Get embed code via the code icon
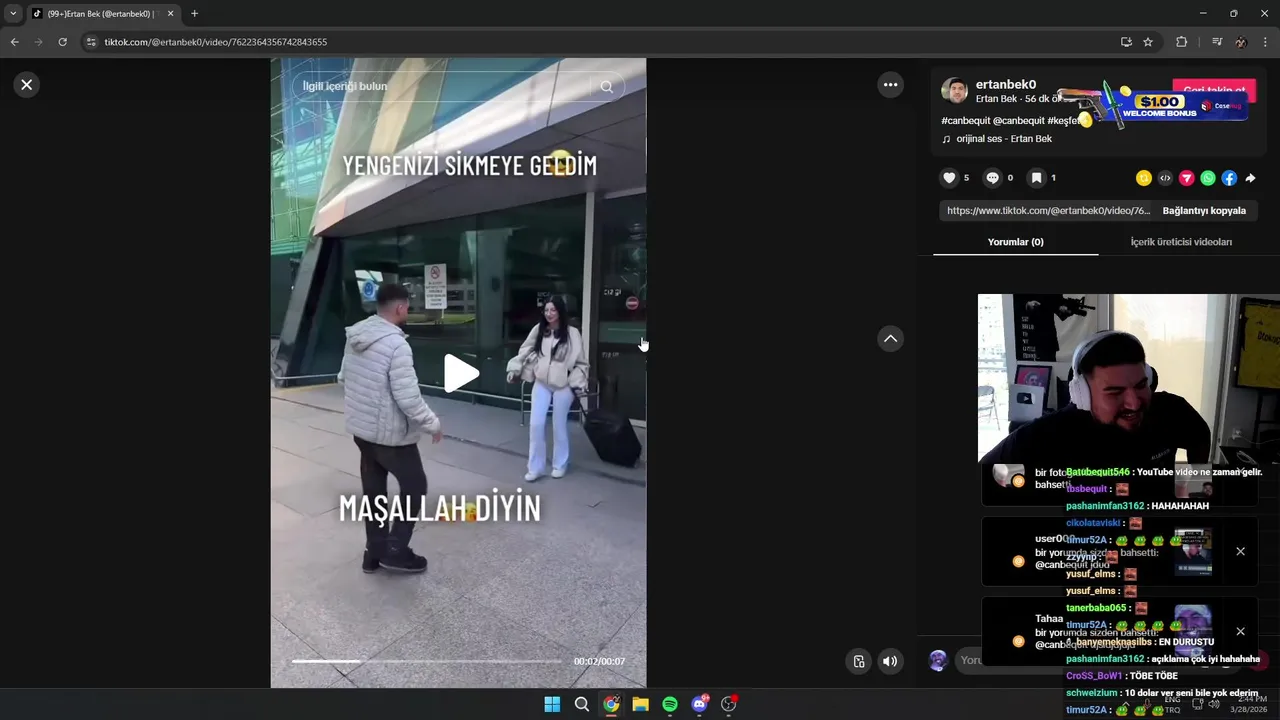This screenshot has height=720, width=1280. (x=1165, y=178)
